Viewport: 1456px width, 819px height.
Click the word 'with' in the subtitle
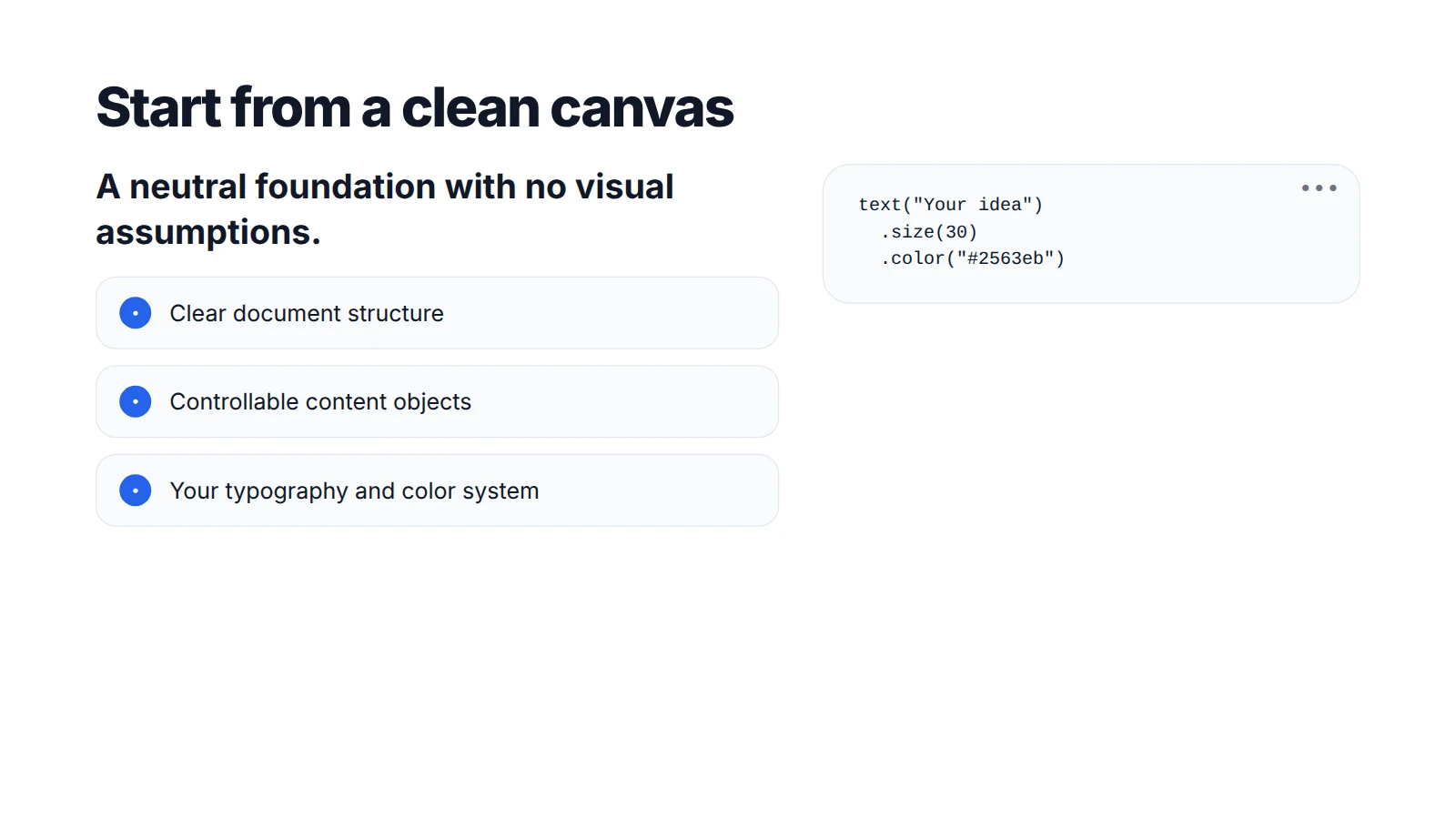[x=480, y=187]
